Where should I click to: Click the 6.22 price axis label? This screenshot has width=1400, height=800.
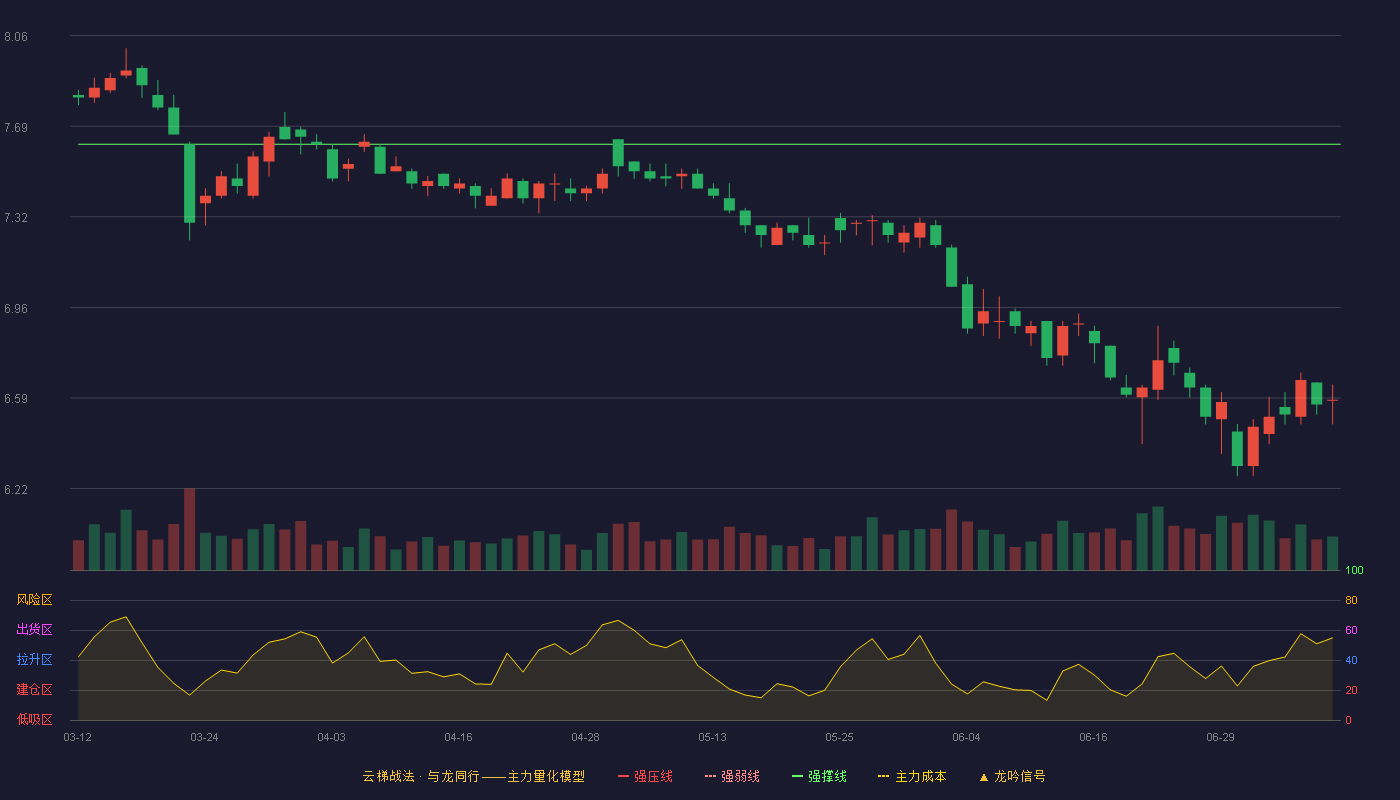coord(16,490)
